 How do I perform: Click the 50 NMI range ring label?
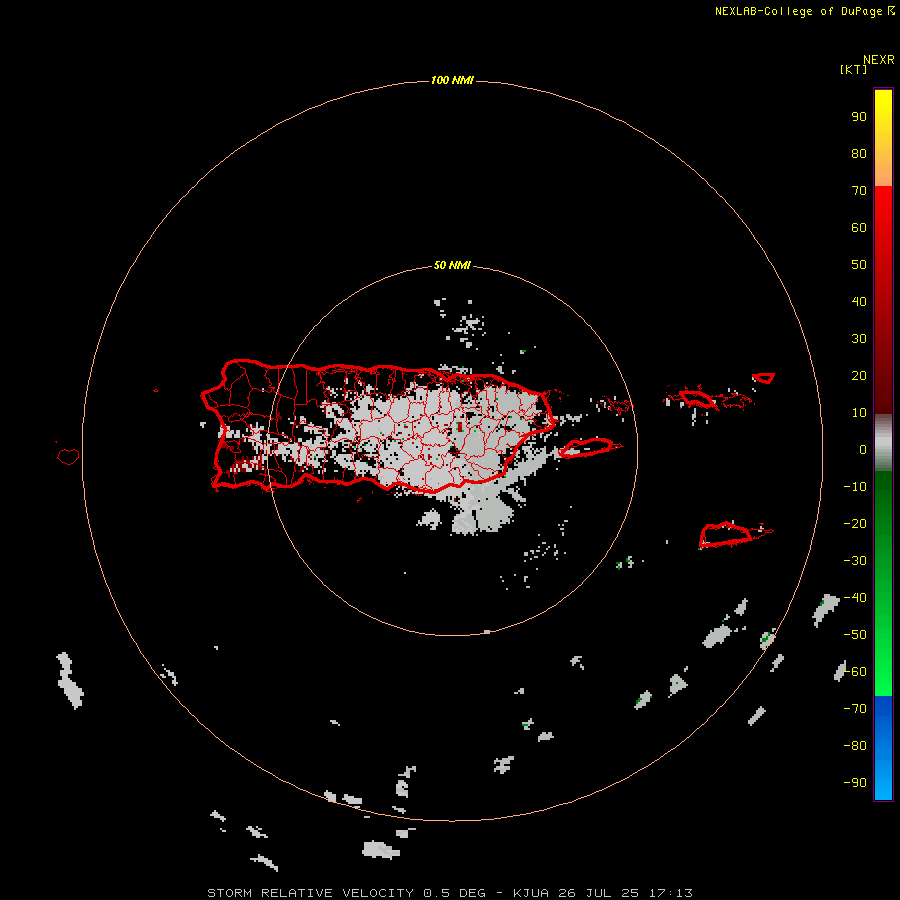click(x=452, y=265)
